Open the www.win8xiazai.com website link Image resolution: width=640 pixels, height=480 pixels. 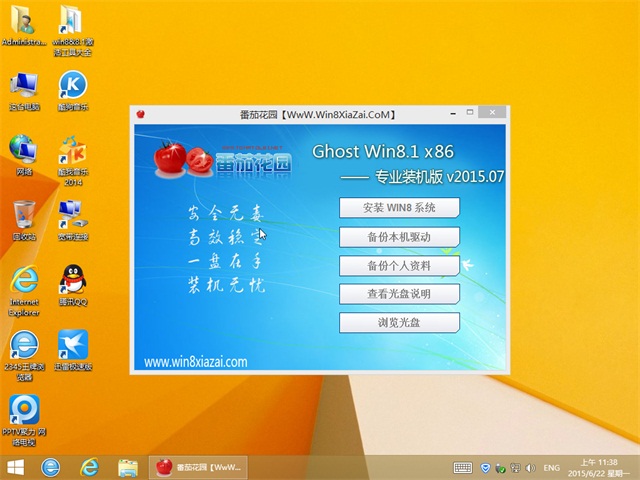coord(195,362)
